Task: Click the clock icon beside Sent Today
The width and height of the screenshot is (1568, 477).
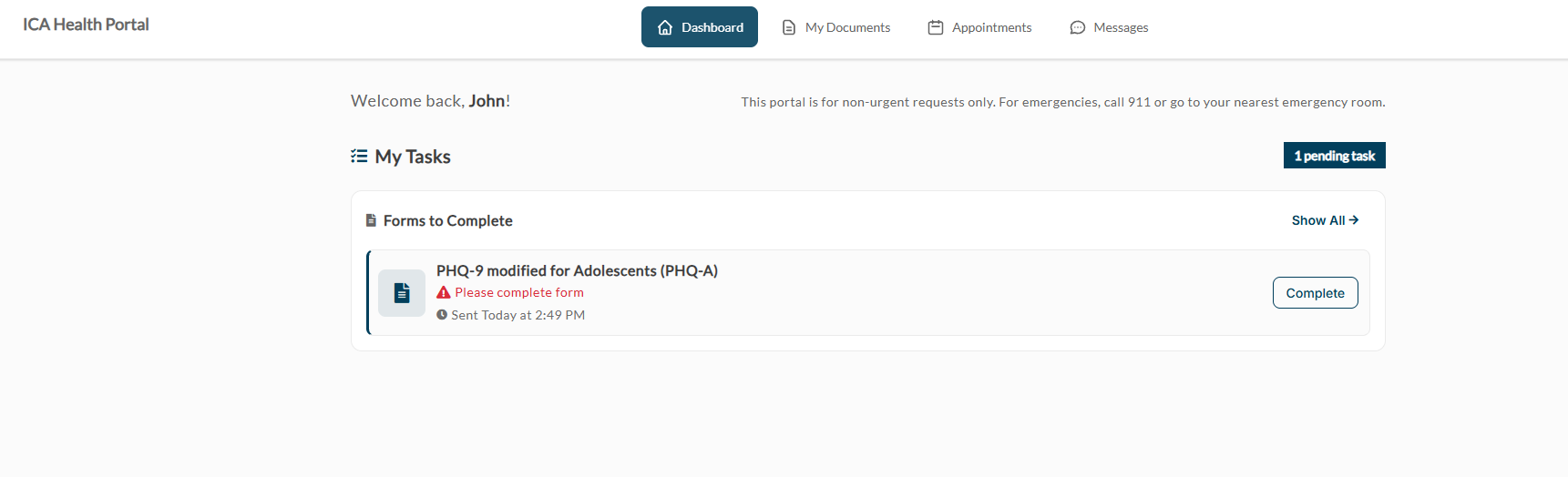Action: tap(442, 315)
